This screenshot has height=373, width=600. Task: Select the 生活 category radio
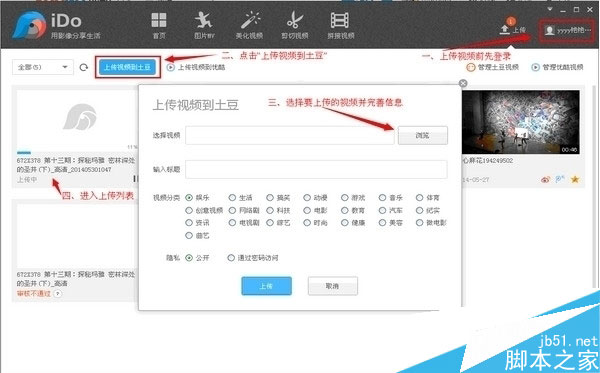(x=232, y=198)
